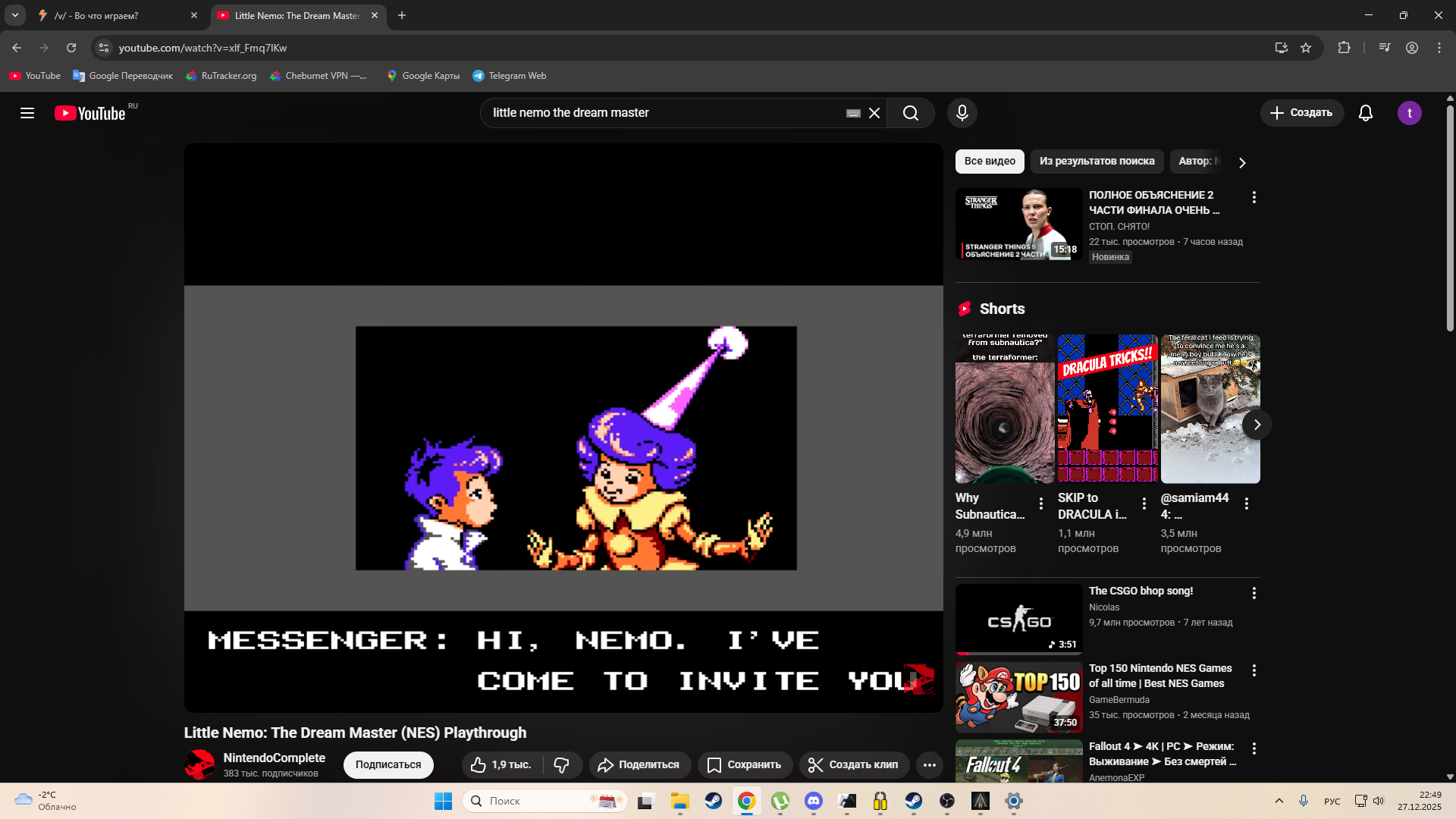Viewport: 1456px width, 819px height.
Task: Click the voice search microphone icon
Action: click(962, 113)
